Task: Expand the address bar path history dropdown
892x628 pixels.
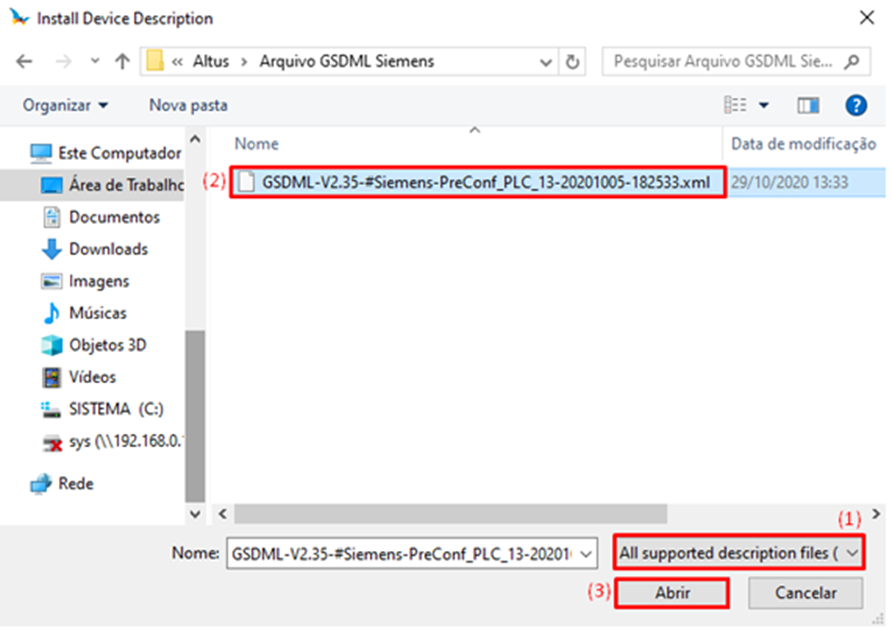Action: coord(546,61)
